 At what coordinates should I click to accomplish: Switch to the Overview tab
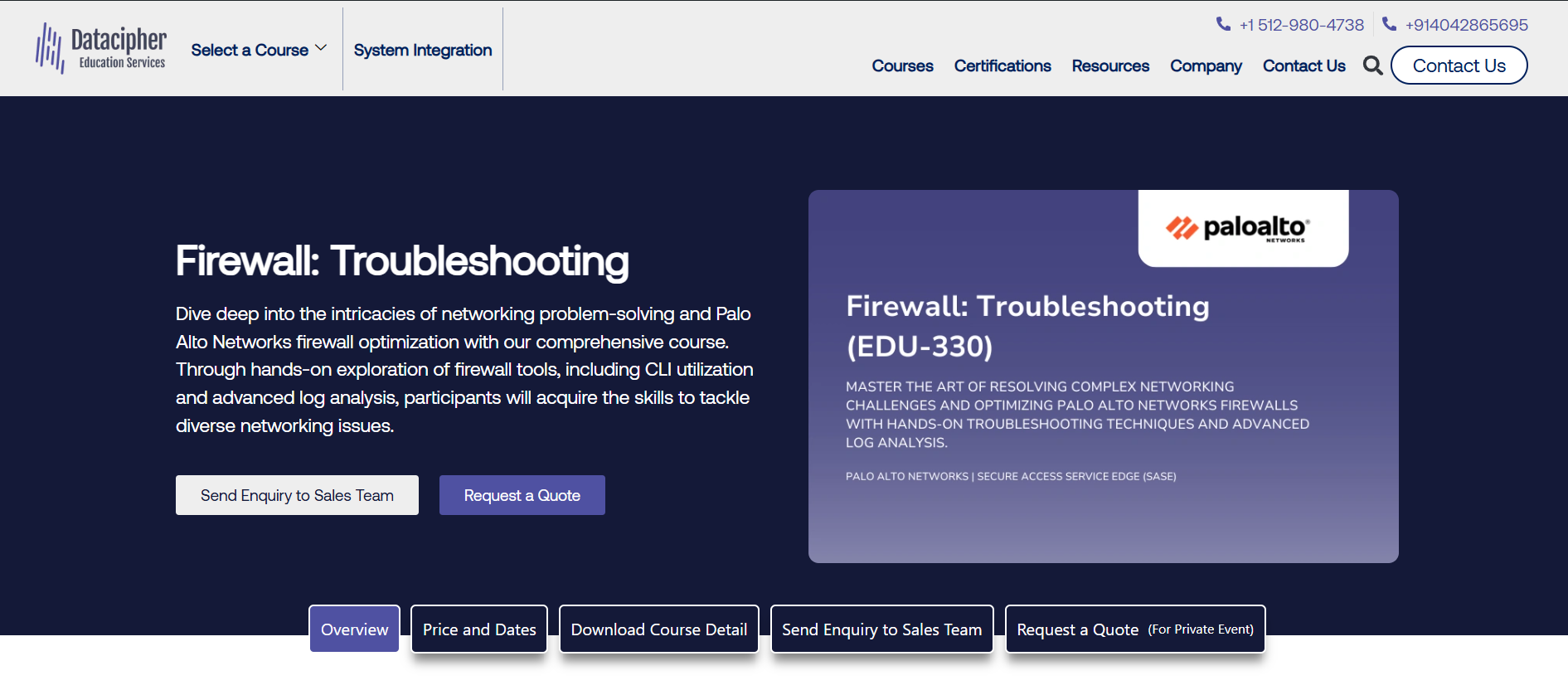pyautogui.click(x=354, y=629)
